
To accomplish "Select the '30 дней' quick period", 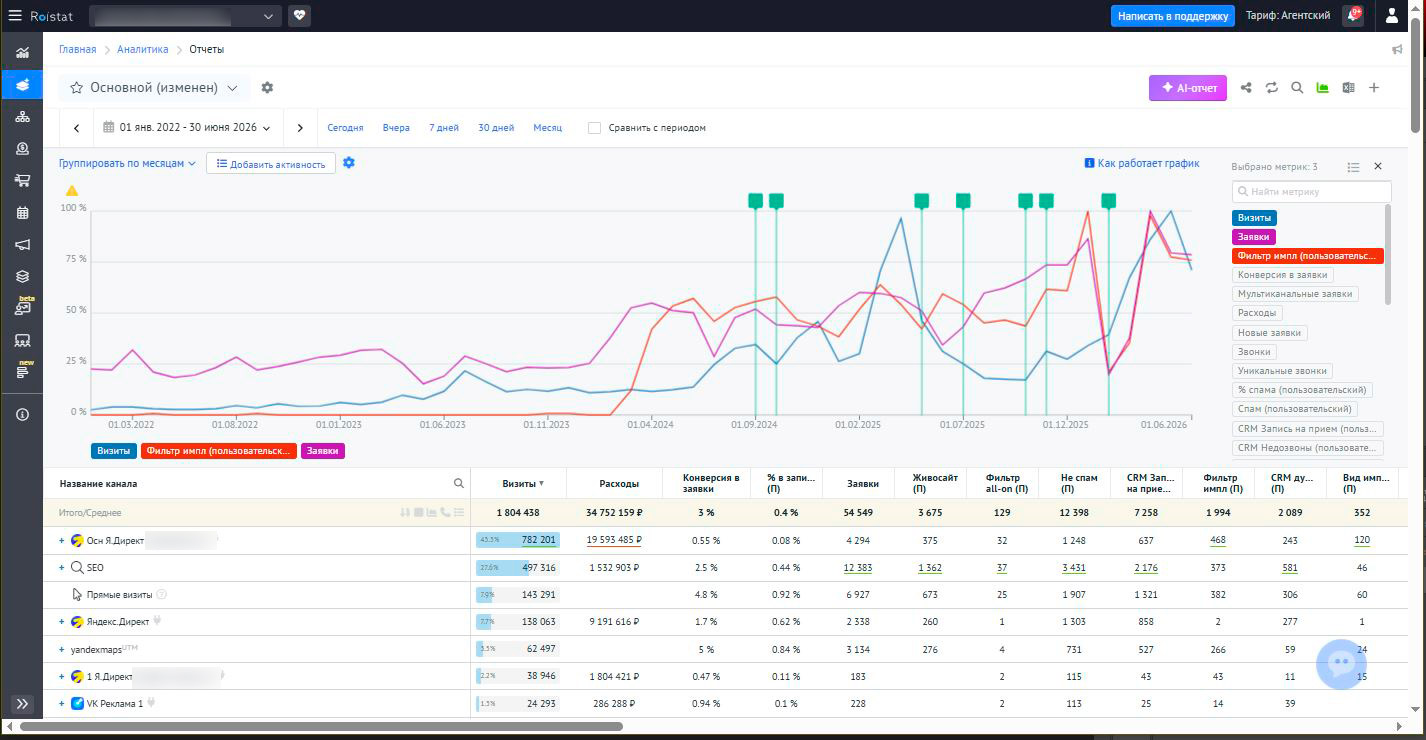I will (496, 128).
